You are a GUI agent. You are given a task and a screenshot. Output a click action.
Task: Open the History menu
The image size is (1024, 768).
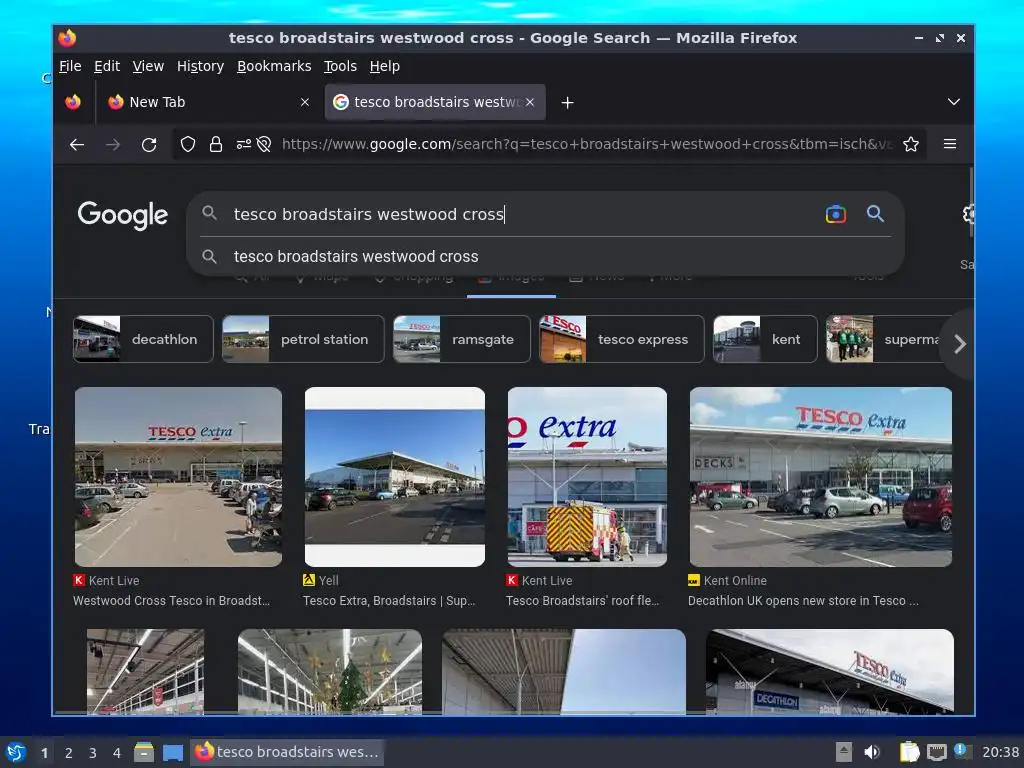point(200,66)
